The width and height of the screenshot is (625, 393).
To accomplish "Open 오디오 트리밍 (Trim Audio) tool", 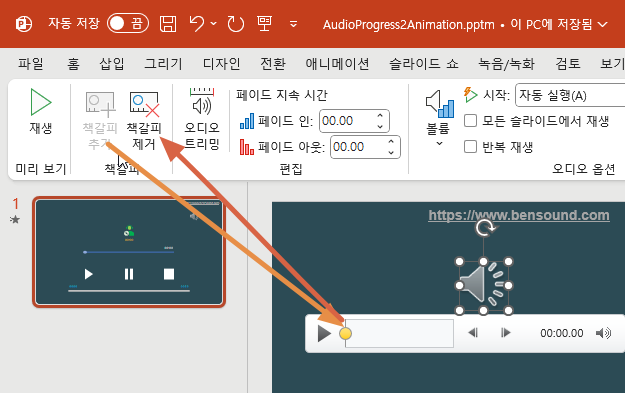I will [202, 118].
